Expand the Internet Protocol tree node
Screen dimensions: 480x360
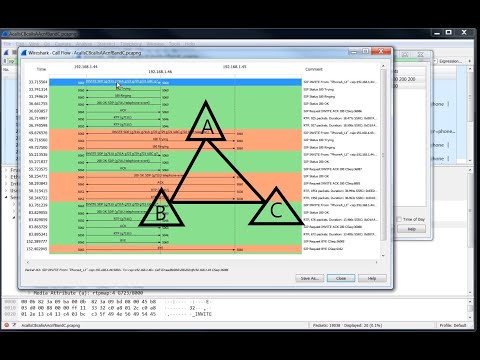[6, 184]
